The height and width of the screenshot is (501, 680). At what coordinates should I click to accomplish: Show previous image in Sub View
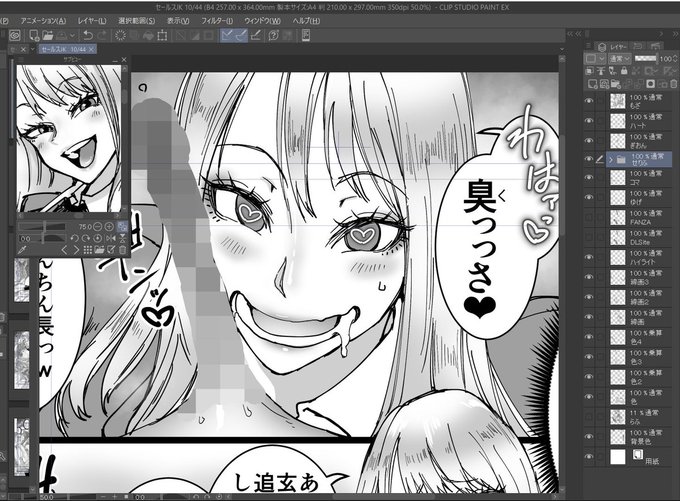[64, 250]
